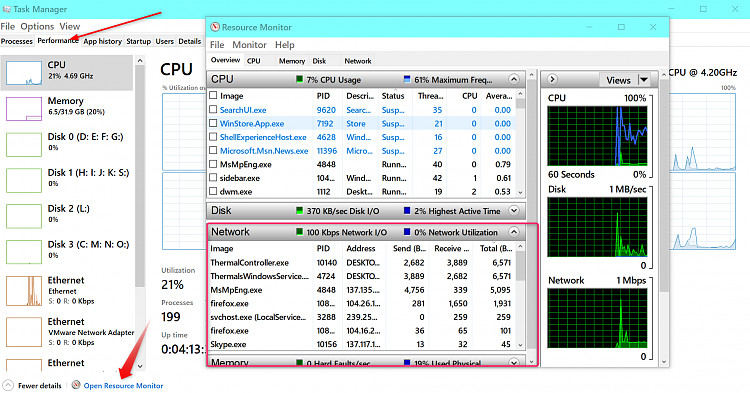The image size is (750, 393).
Task: Toggle the Image select-all checkbox in CPU table
Action: click(x=213, y=96)
